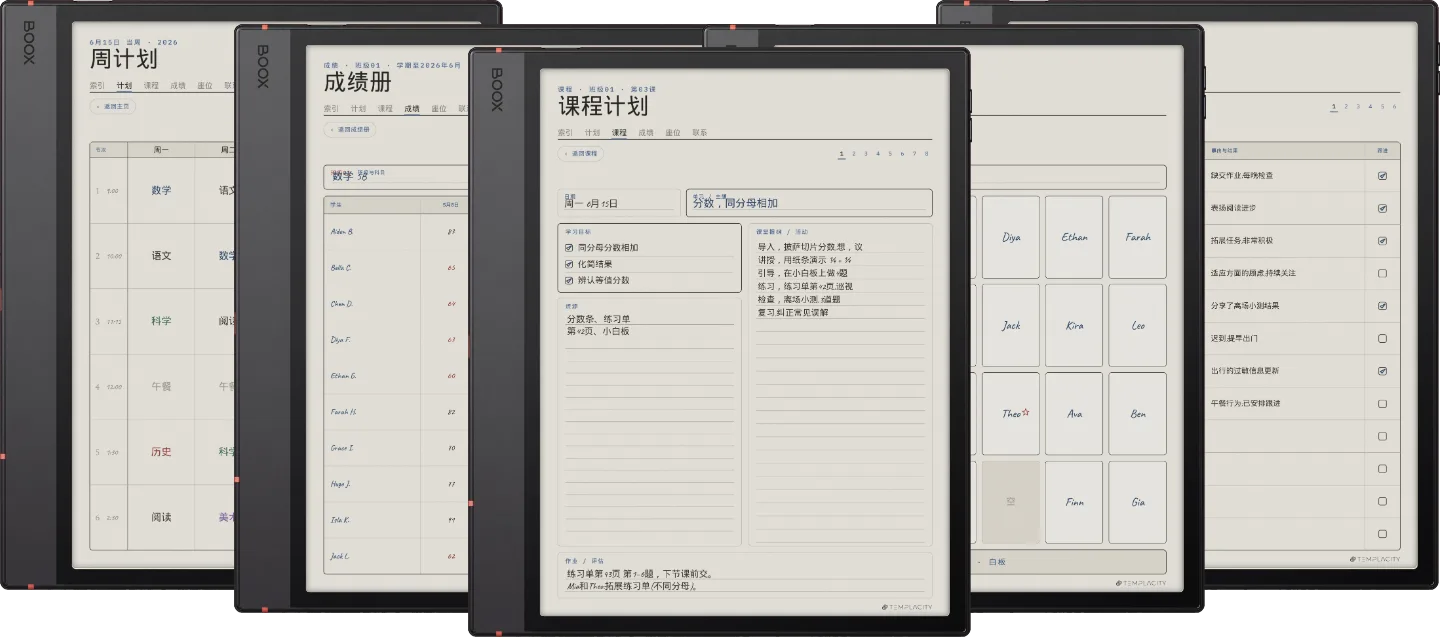Screen dimensions: 1440x637
Task: Select 课程 tab on 成绩册 page
Action: point(385,108)
